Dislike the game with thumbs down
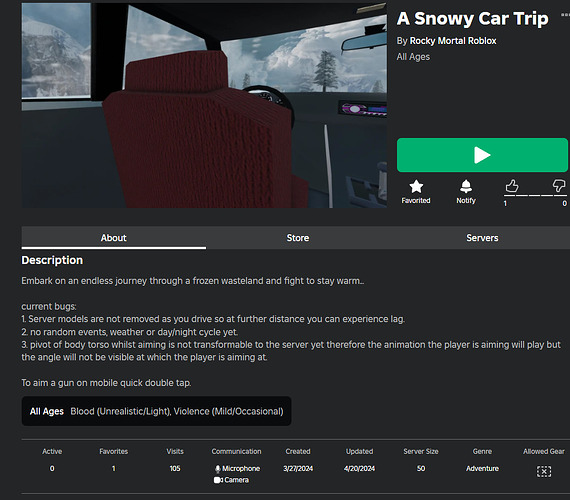 tap(559, 185)
